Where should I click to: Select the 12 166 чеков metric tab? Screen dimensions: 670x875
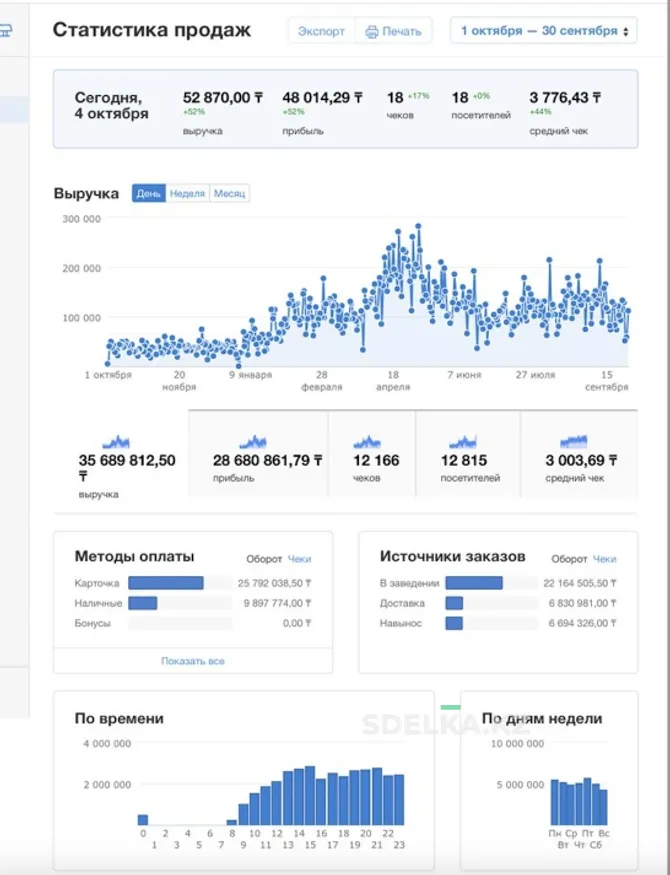(x=372, y=453)
